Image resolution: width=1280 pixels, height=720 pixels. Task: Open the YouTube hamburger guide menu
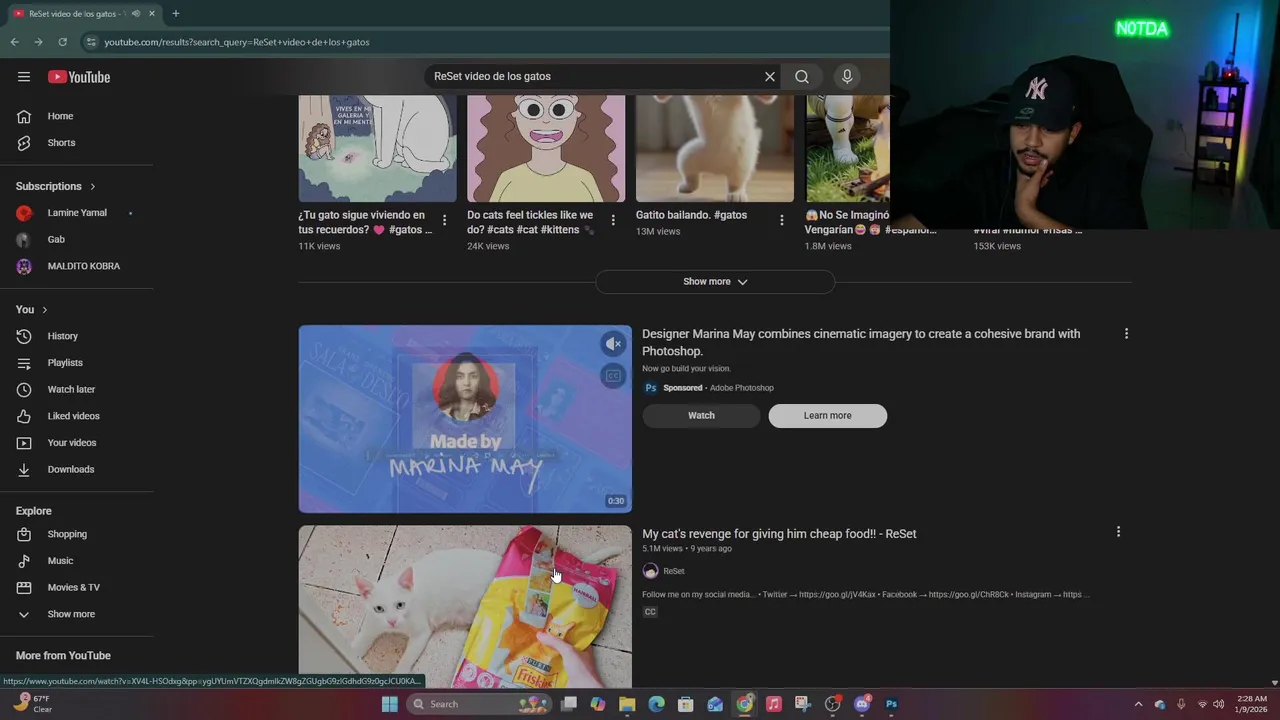(x=24, y=77)
